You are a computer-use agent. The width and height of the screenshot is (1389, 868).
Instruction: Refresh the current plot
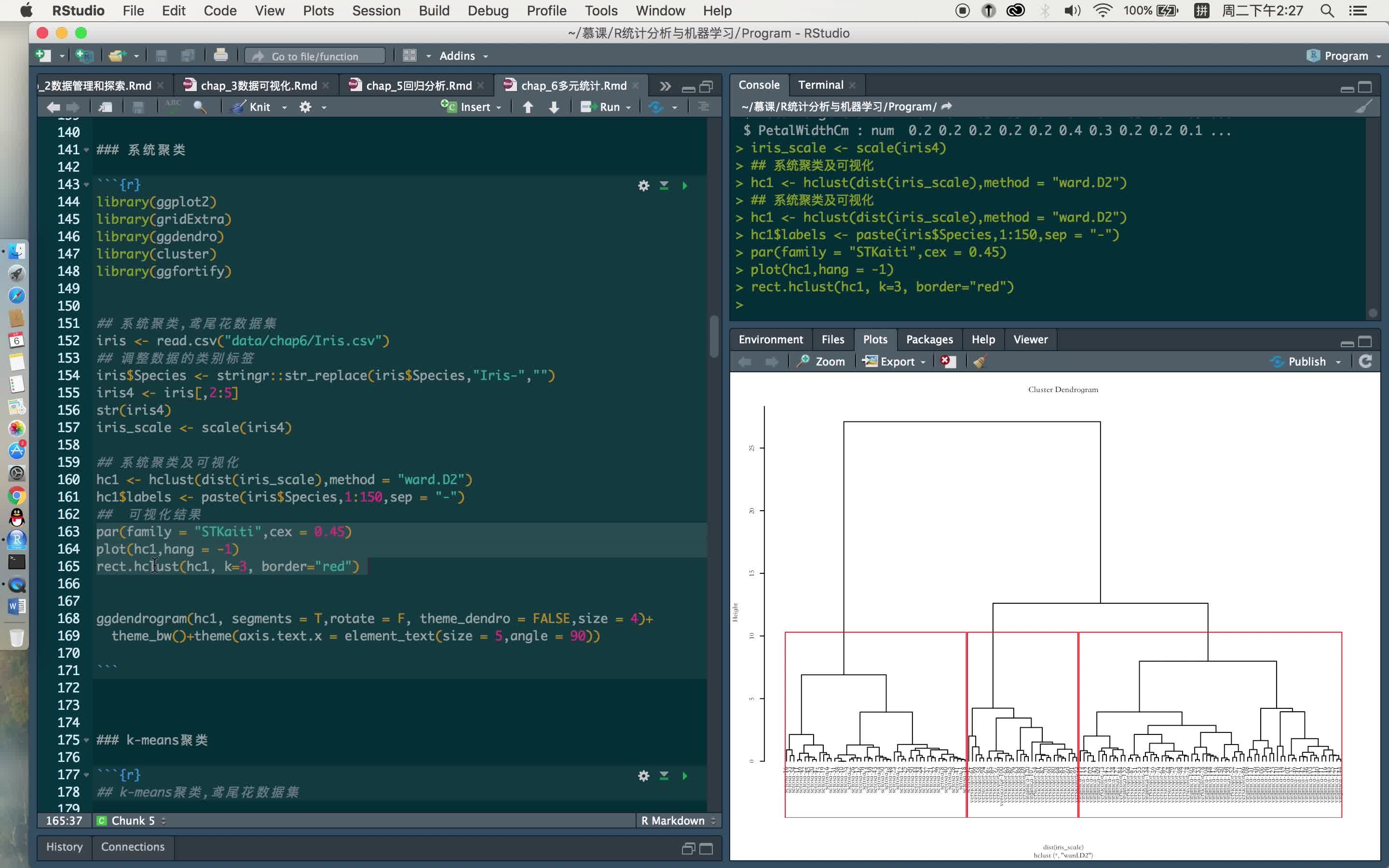[1365, 361]
